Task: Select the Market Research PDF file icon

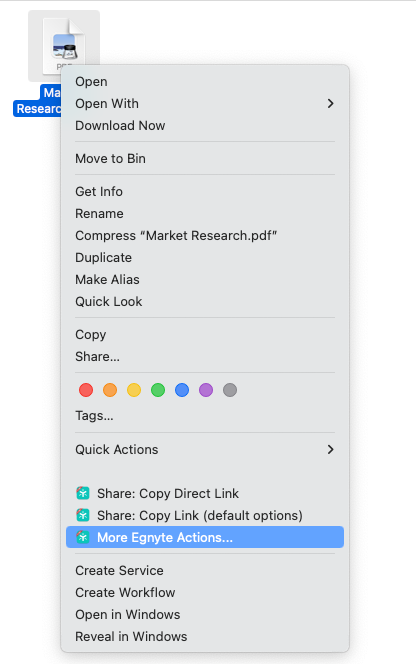Action: [x=64, y=46]
